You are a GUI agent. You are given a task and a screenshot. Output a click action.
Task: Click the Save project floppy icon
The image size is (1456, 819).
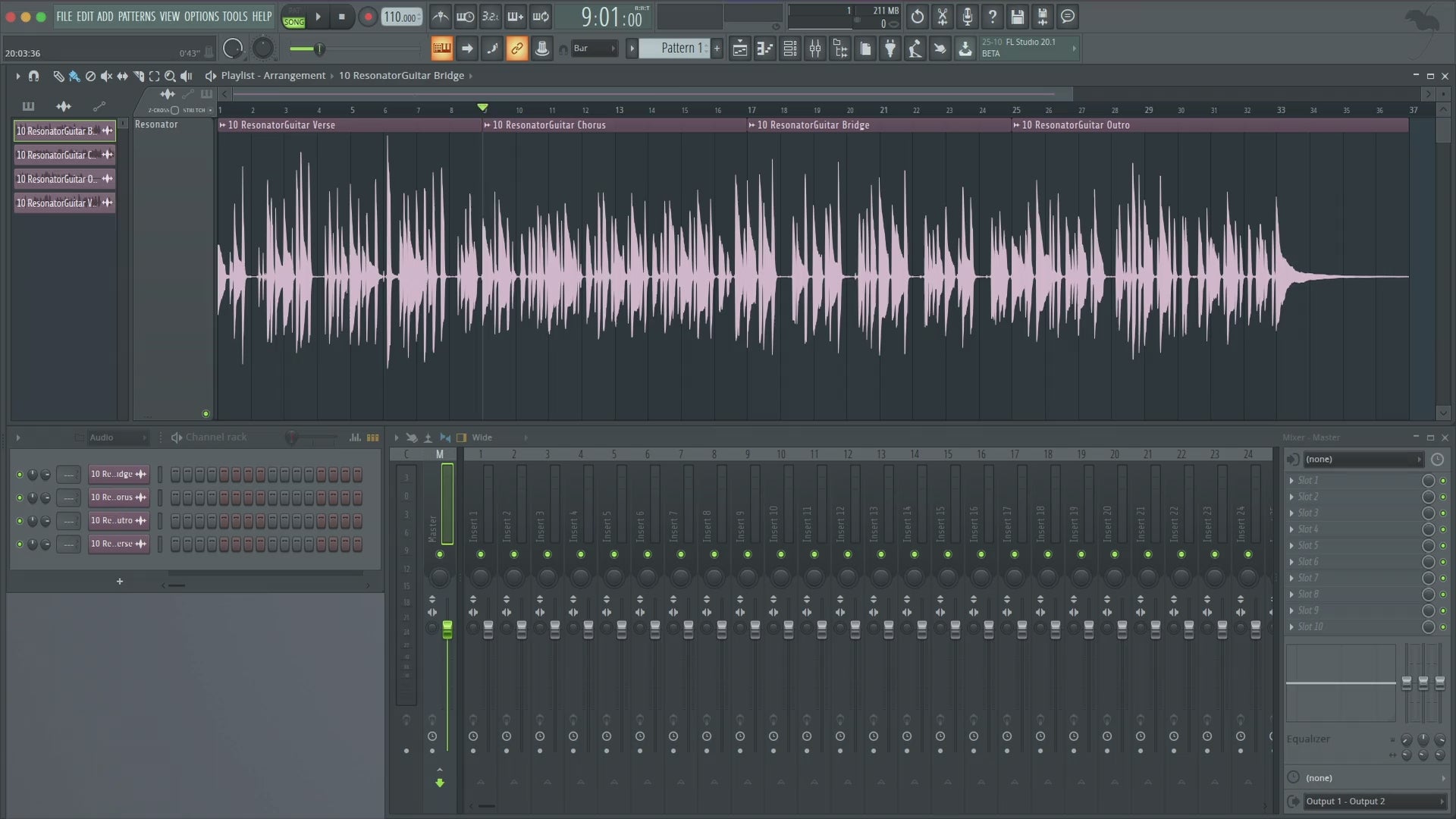(1017, 17)
